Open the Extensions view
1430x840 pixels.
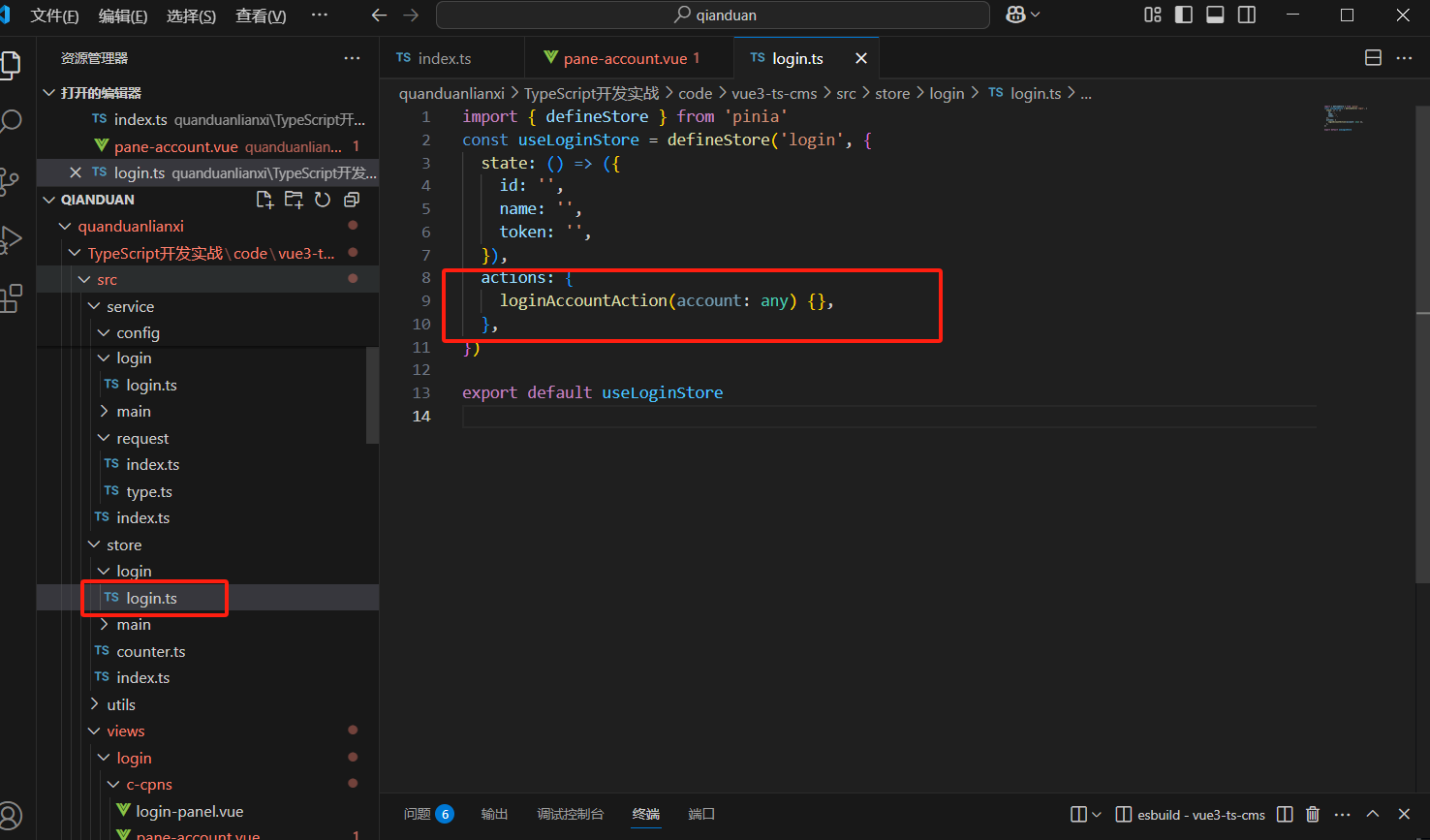pyautogui.click(x=10, y=298)
